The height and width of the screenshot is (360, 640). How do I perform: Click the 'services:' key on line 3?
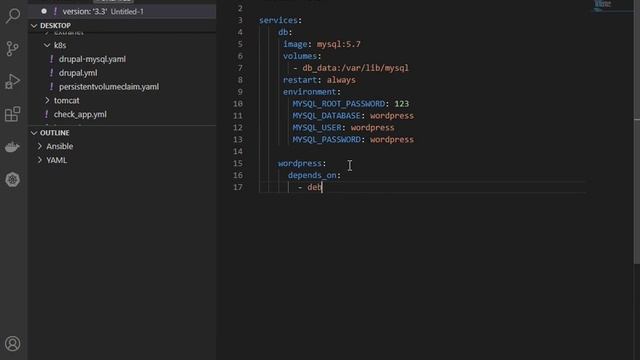(x=280, y=20)
